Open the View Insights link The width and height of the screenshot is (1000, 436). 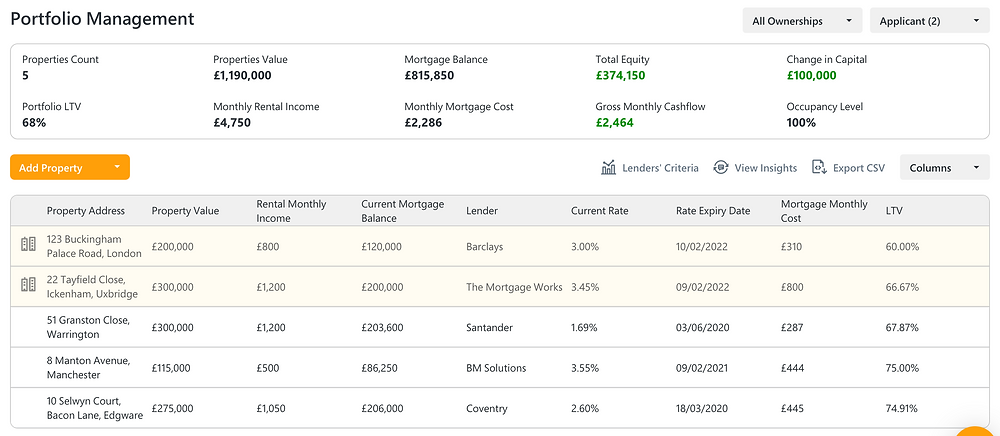pyautogui.click(x=766, y=168)
